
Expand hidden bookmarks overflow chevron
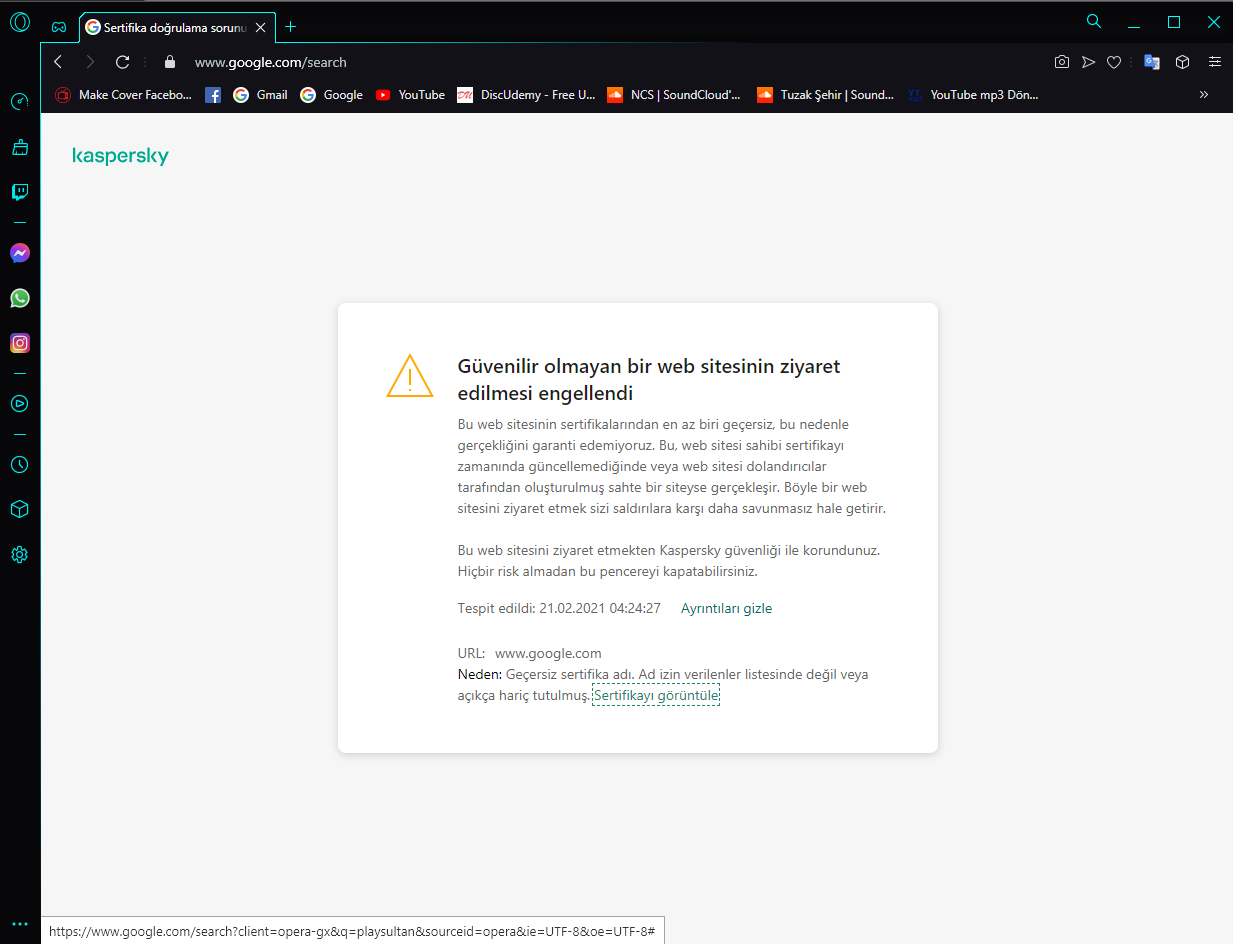[x=1203, y=95]
